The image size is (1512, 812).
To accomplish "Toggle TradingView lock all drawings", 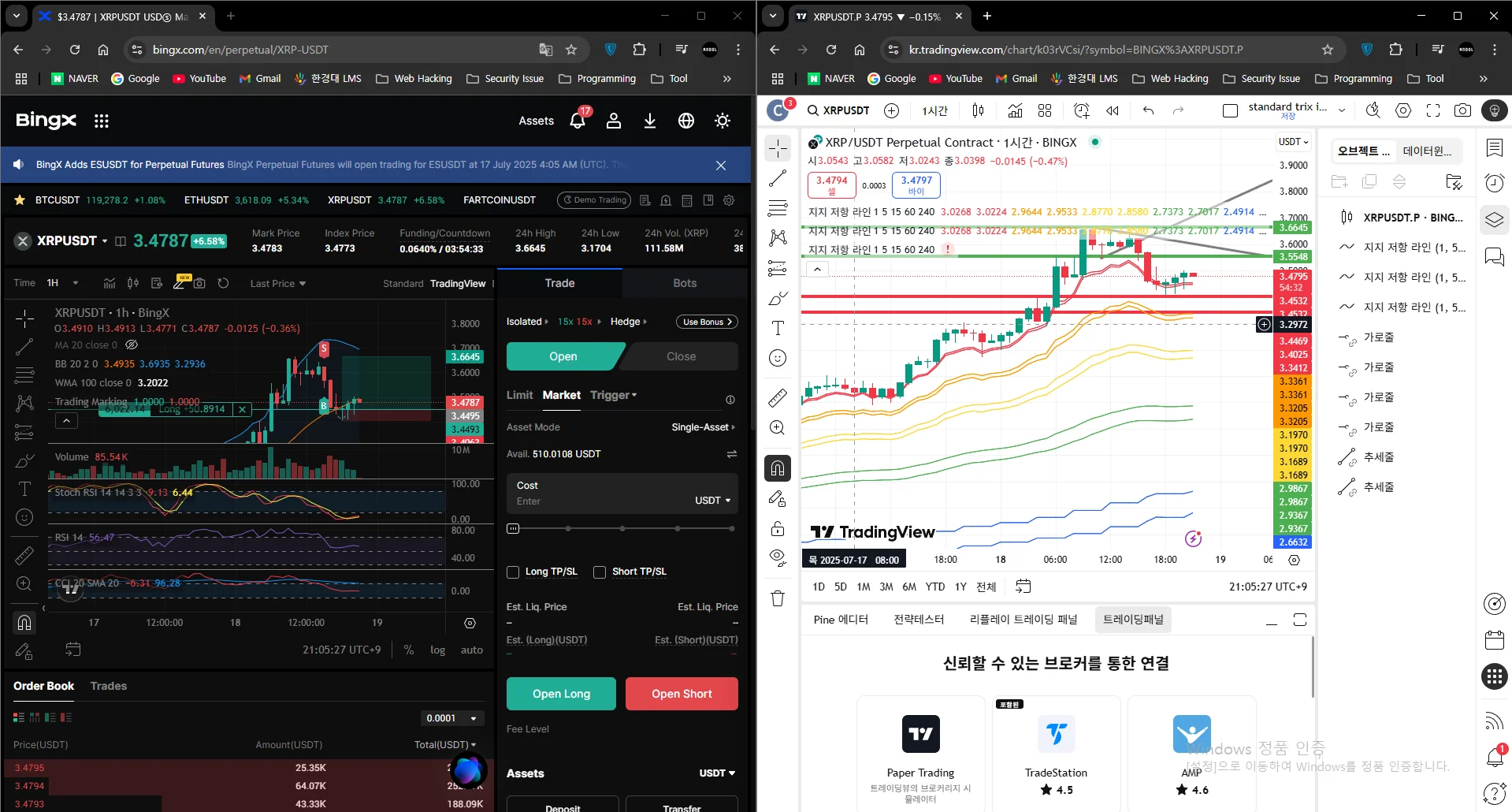I will 778,528.
